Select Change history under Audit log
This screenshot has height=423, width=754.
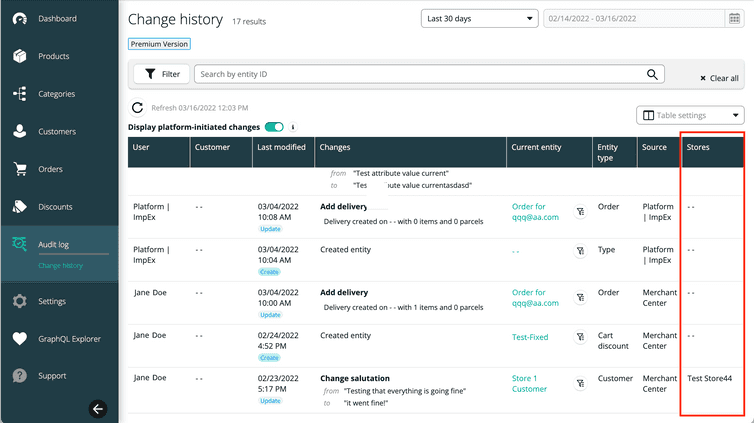(60, 265)
